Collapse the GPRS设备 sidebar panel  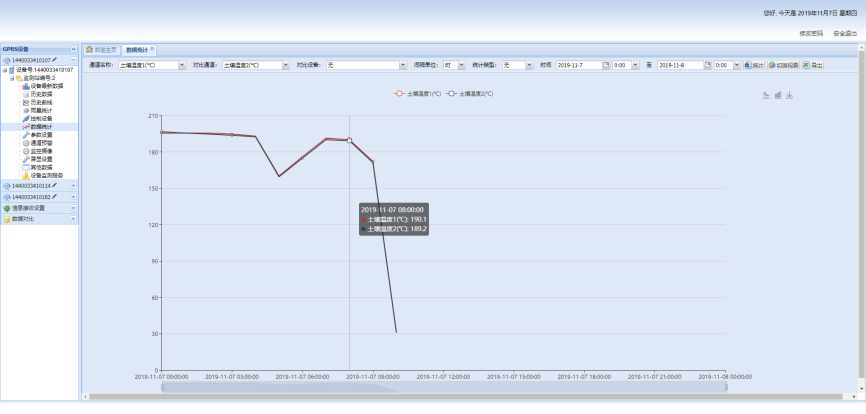73,49
